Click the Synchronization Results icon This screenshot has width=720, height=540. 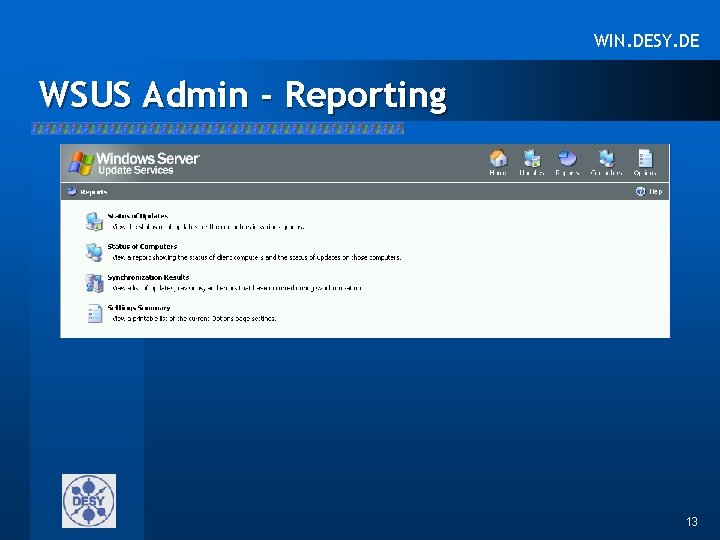coord(94,283)
